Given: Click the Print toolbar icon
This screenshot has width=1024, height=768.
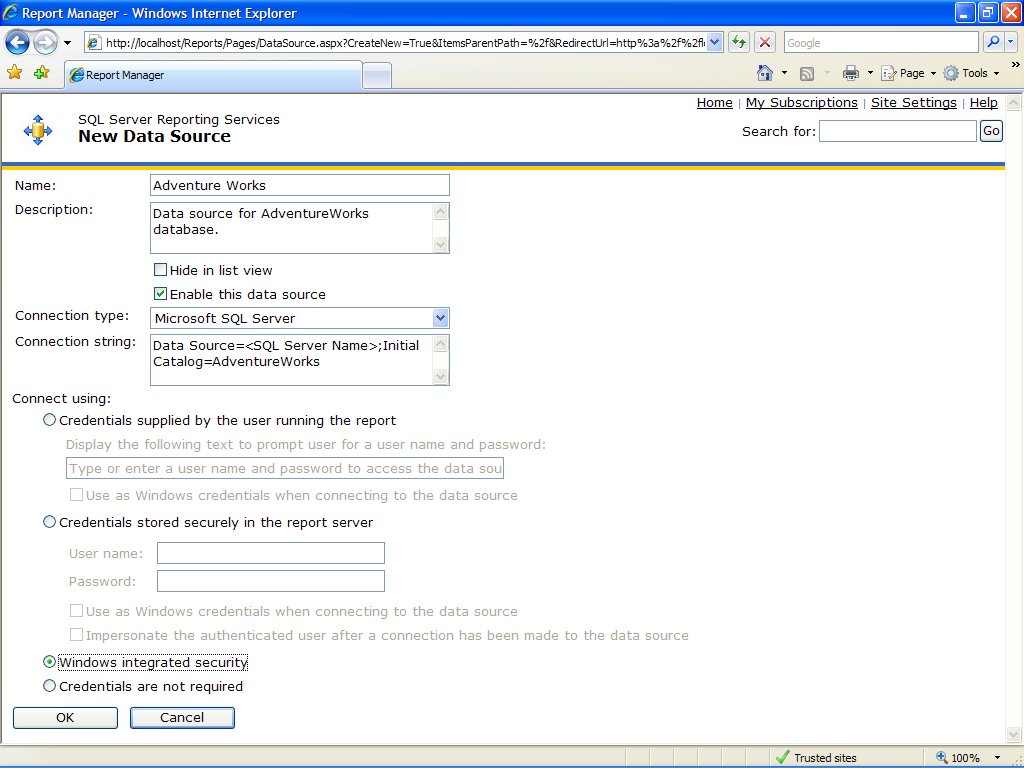Looking at the screenshot, I should tap(850, 73).
